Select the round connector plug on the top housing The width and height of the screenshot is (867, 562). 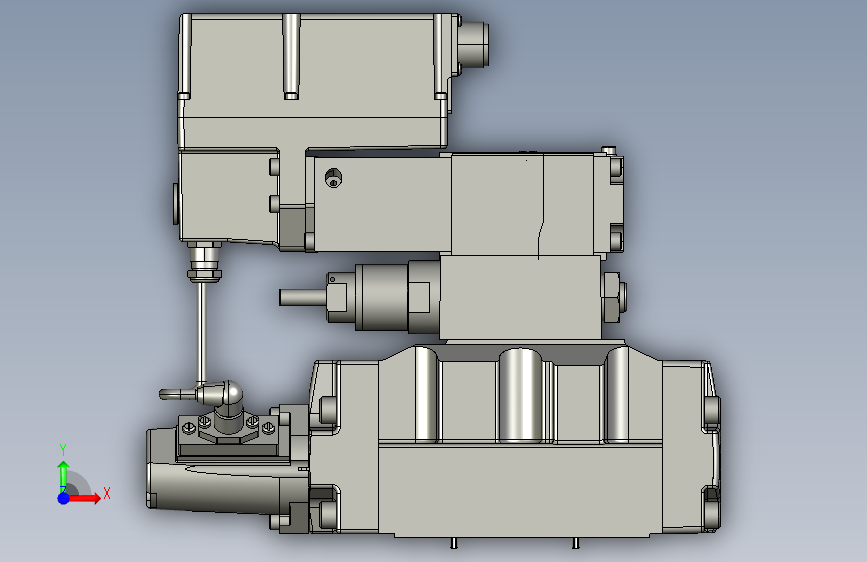(x=473, y=44)
